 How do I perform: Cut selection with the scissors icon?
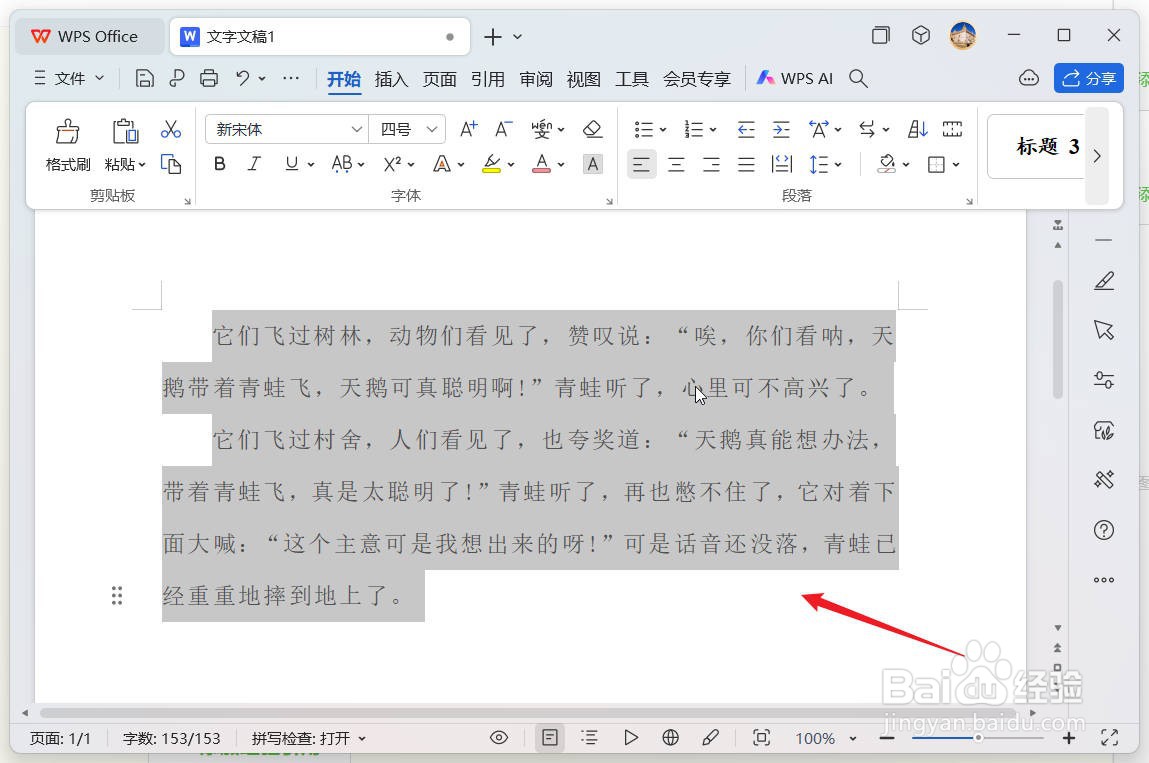(x=171, y=130)
